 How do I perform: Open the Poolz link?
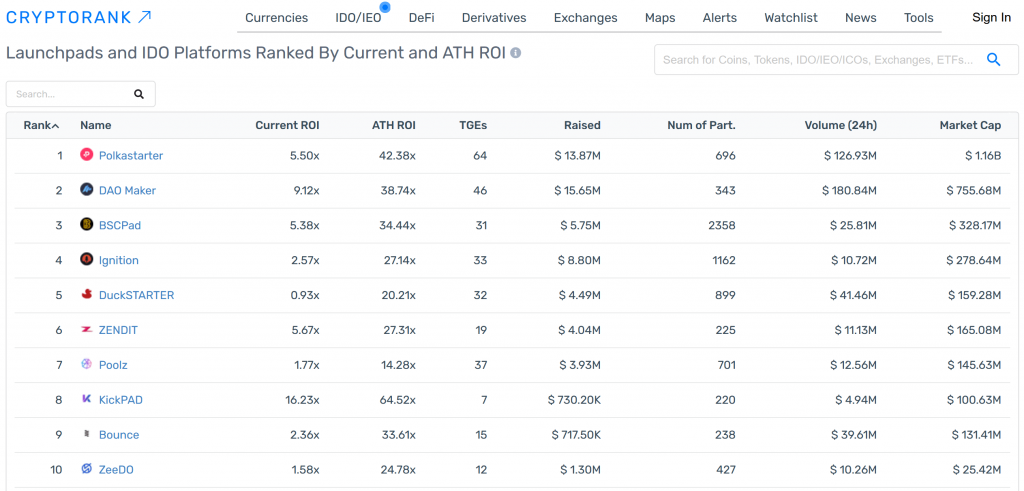click(113, 365)
